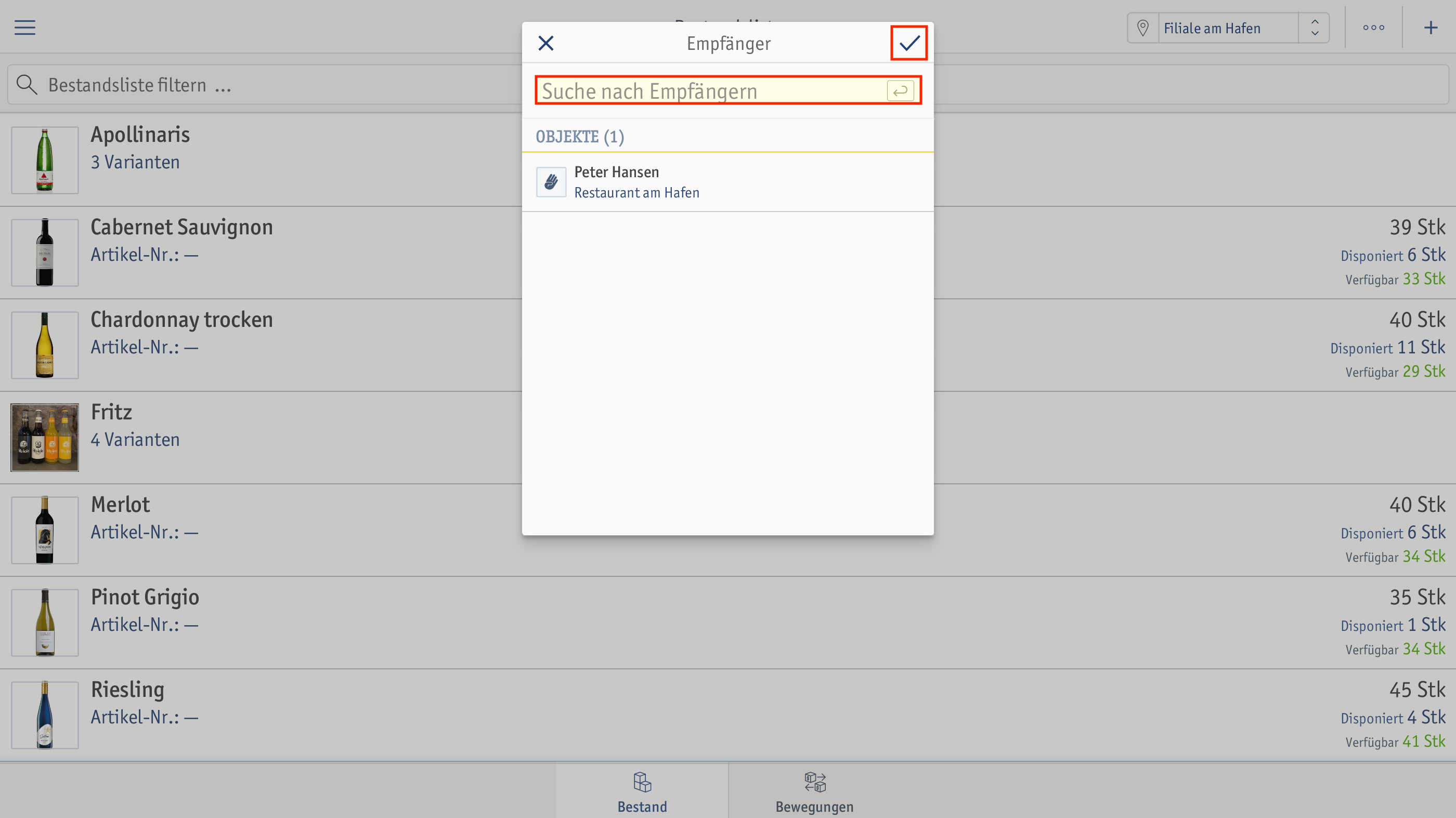Image resolution: width=1456 pixels, height=818 pixels.
Task: Open Apollinaris 3 Varianten link
Action: [x=135, y=163]
